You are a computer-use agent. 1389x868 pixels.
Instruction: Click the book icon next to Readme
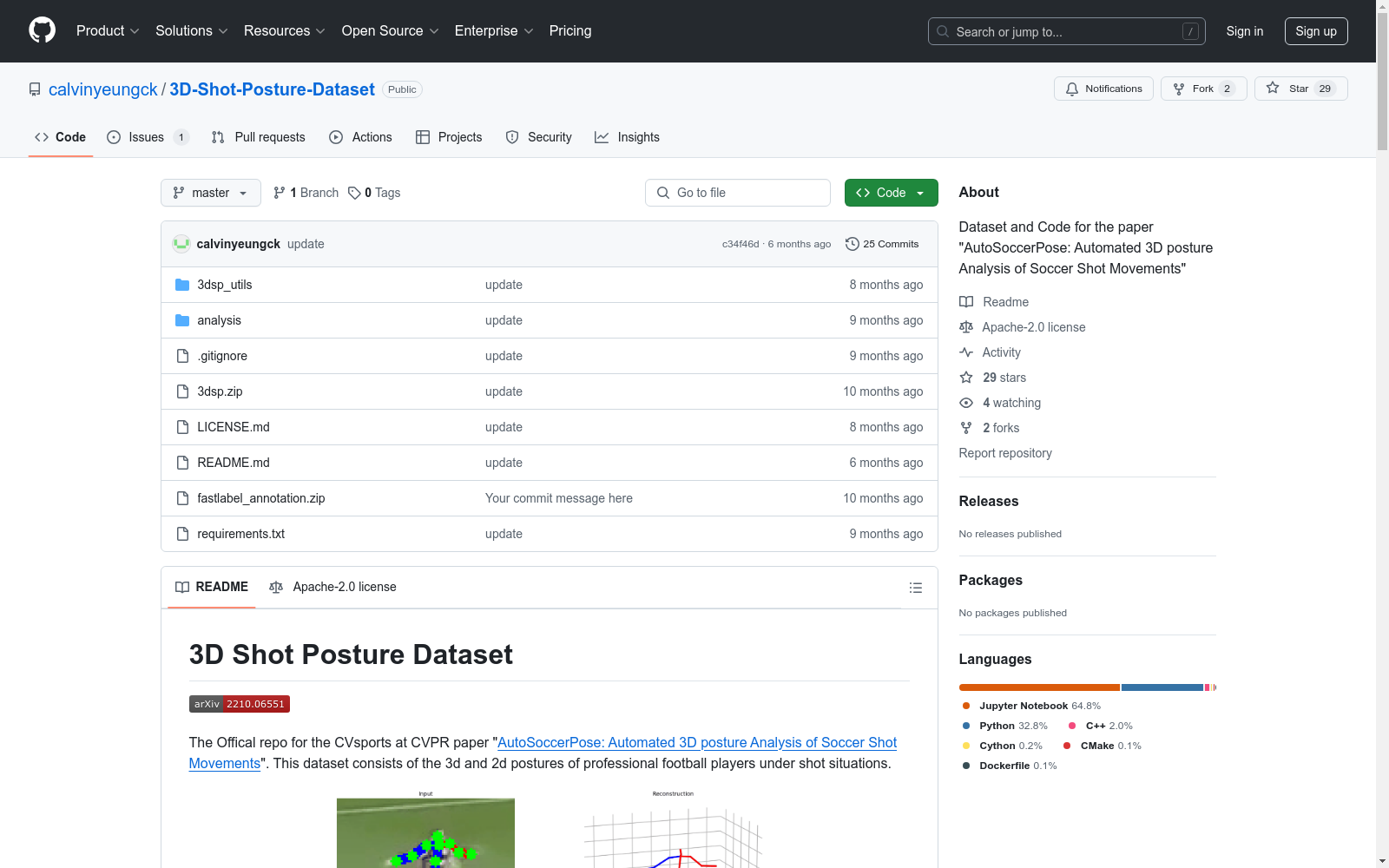[966, 302]
